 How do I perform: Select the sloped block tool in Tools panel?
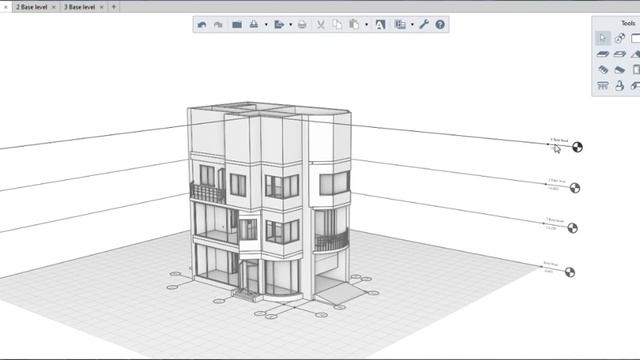(x=620, y=70)
